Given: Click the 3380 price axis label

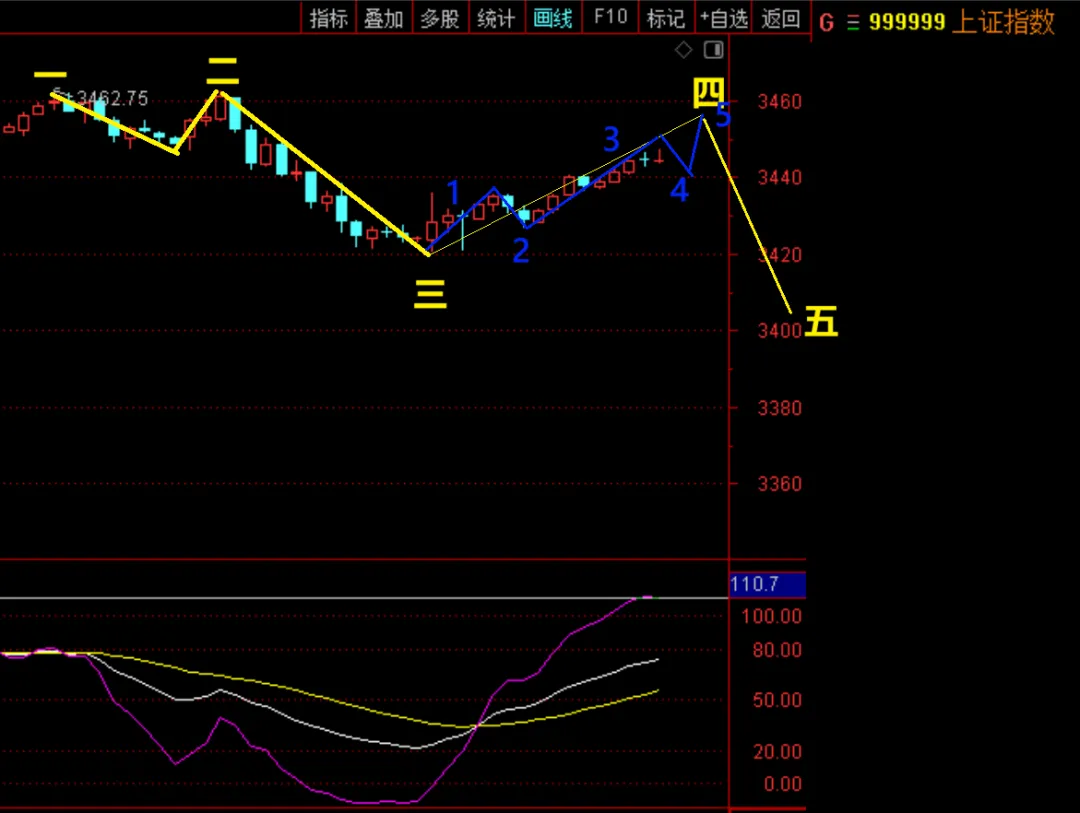Looking at the screenshot, I should coord(780,408).
